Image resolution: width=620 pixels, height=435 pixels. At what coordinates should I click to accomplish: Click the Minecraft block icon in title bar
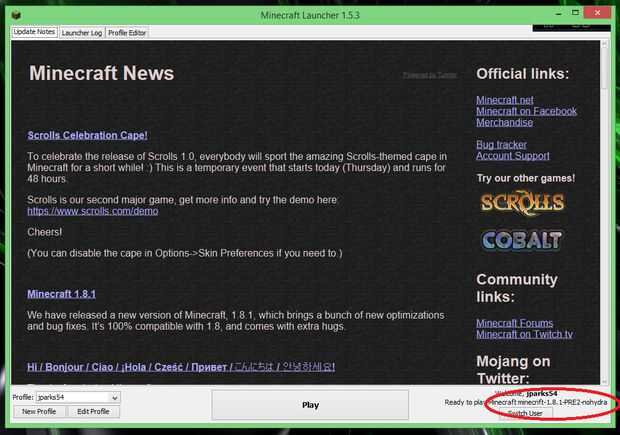[x=16, y=15]
